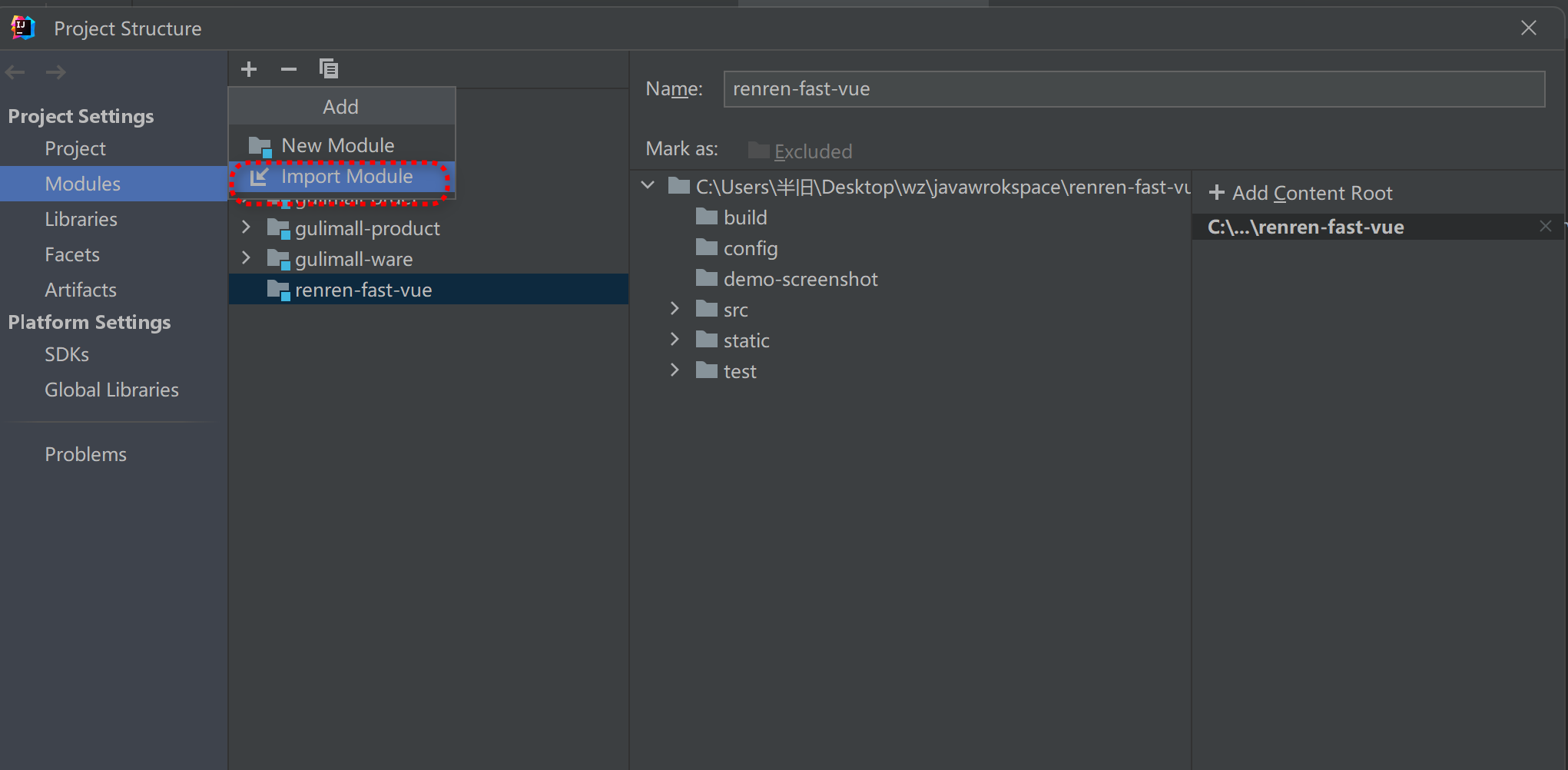Click the root content folder icon
Screen dimensions: 1568x770
(x=679, y=186)
